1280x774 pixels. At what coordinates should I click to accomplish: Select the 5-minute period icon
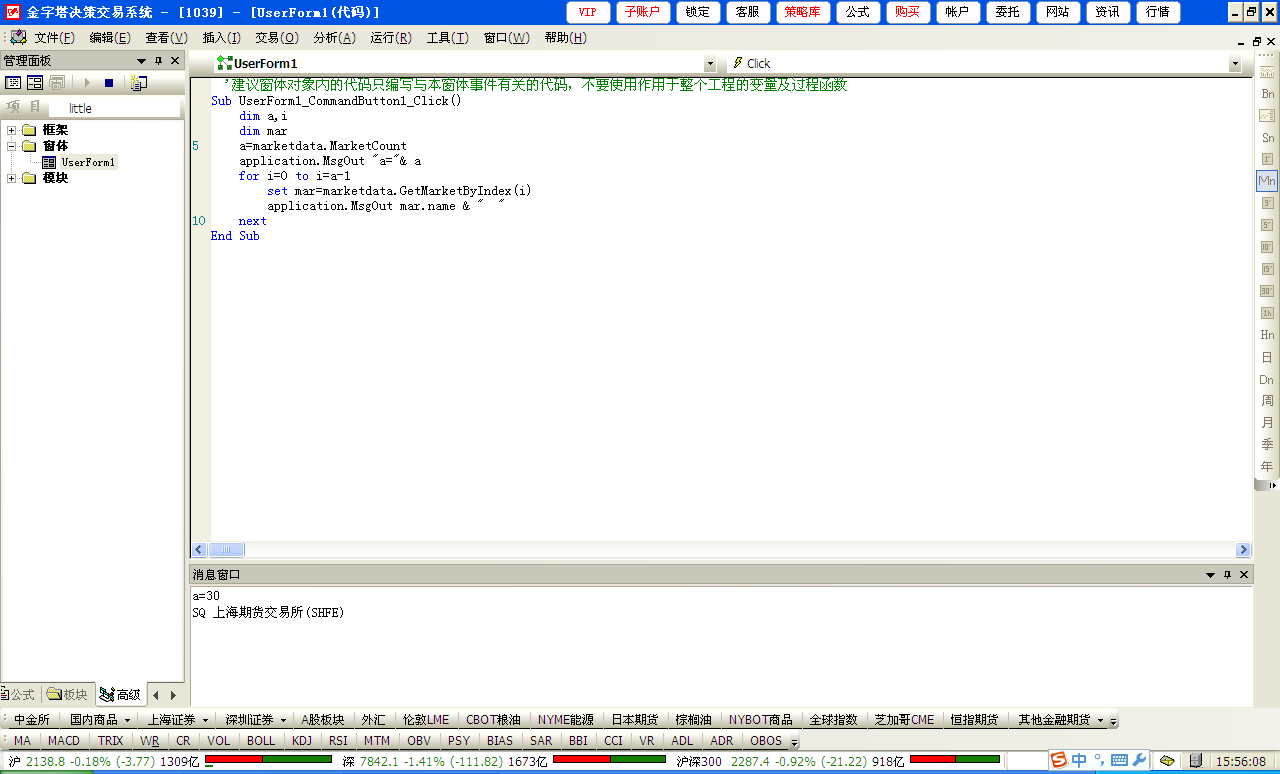point(1267,225)
